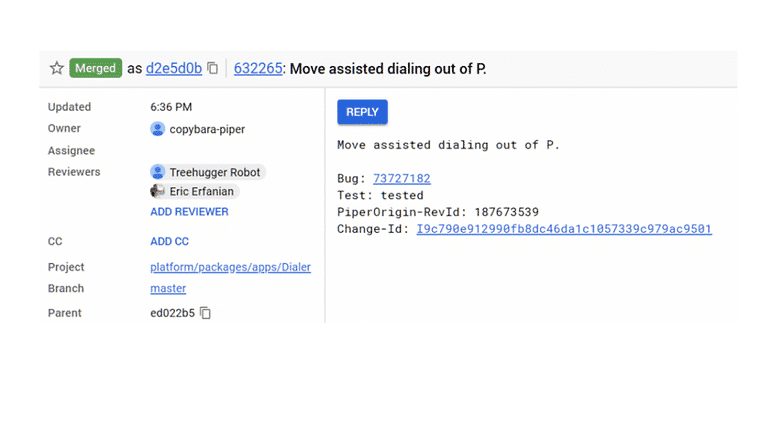Click the blue REPLY button
782x429 pixels.
[362, 112]
